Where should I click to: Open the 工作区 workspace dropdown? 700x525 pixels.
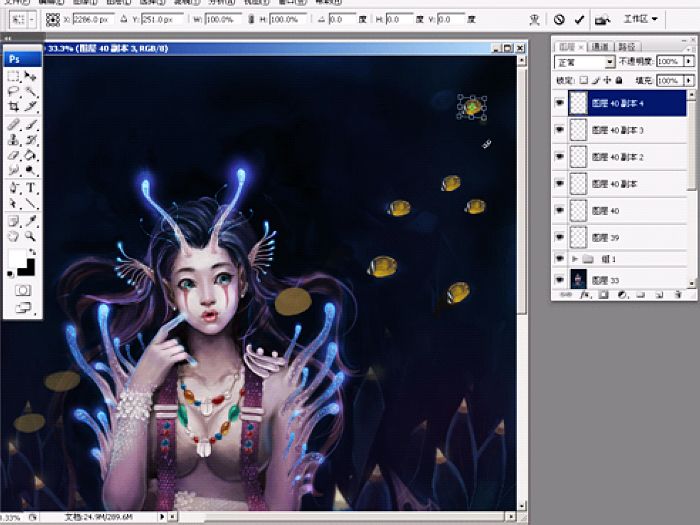[x=641, y=19]
